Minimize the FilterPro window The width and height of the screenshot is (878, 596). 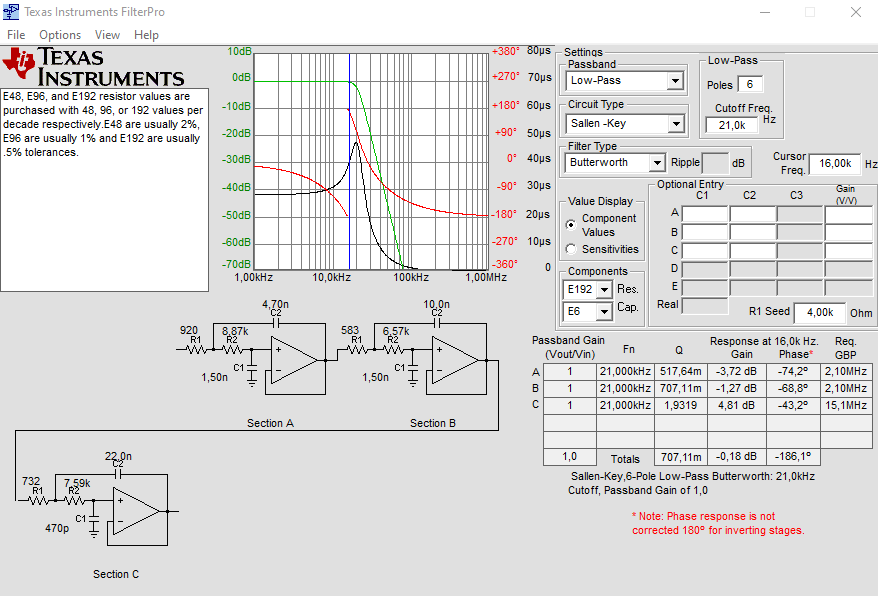tap(765, 12)
